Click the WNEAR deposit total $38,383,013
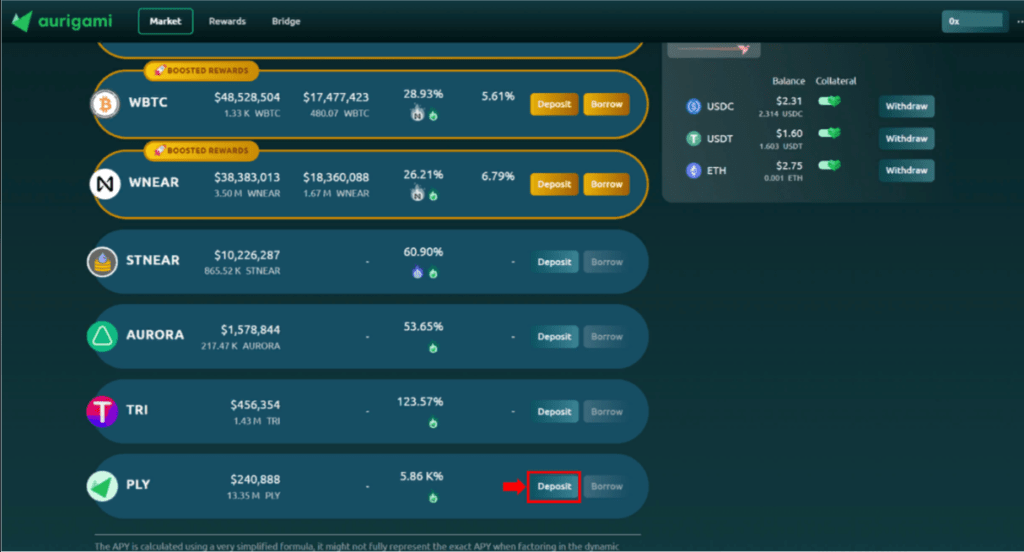This screenshot has width=1024, height=552. pos(247,177)
